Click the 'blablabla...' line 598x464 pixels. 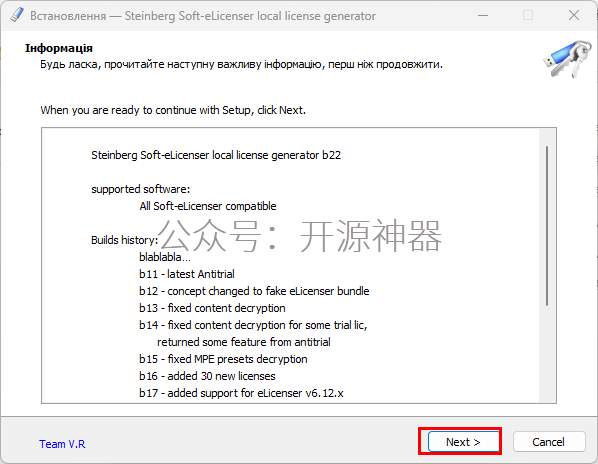tap(165, 257)
